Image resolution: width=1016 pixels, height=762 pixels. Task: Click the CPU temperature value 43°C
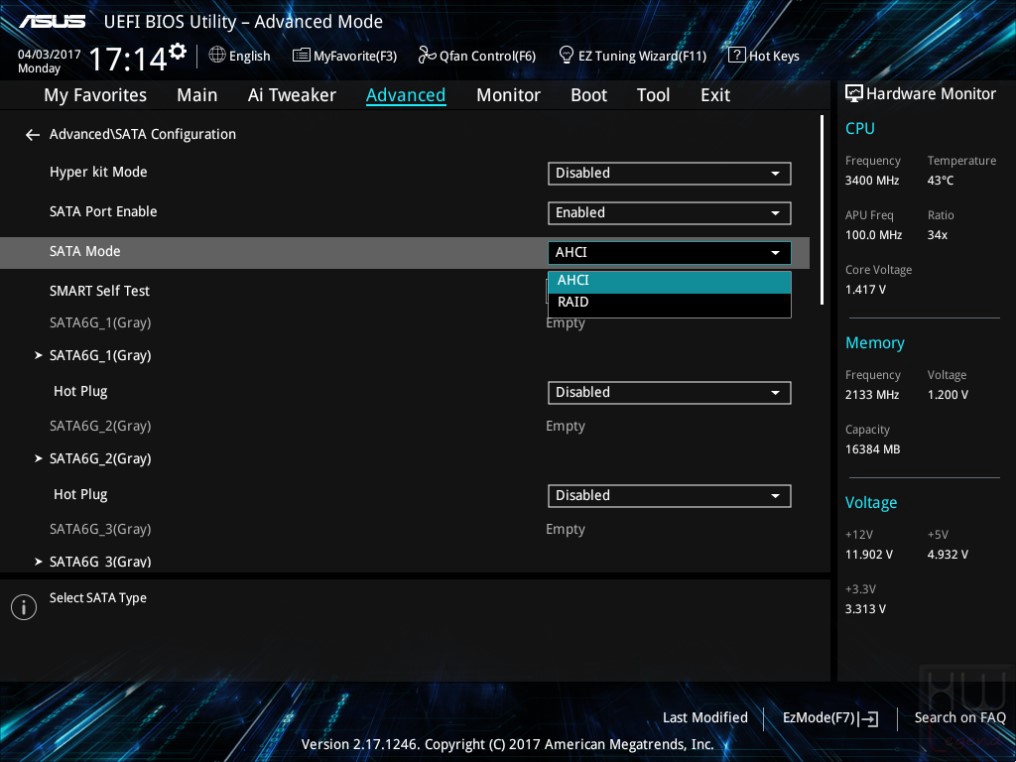pos(940,181)
